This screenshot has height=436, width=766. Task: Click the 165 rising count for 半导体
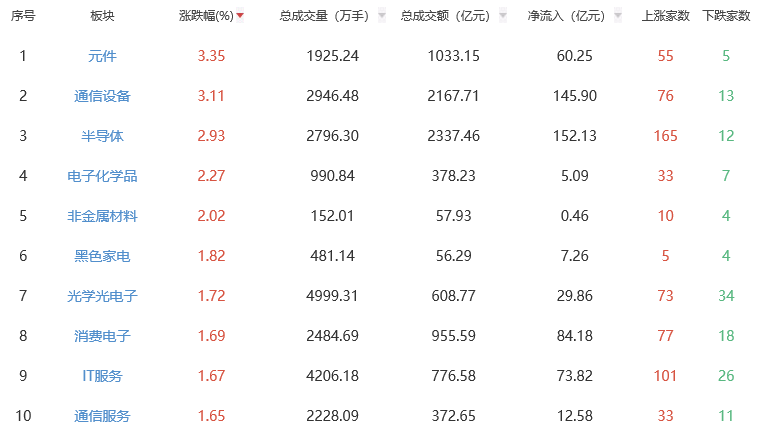(x=665, y=136)
